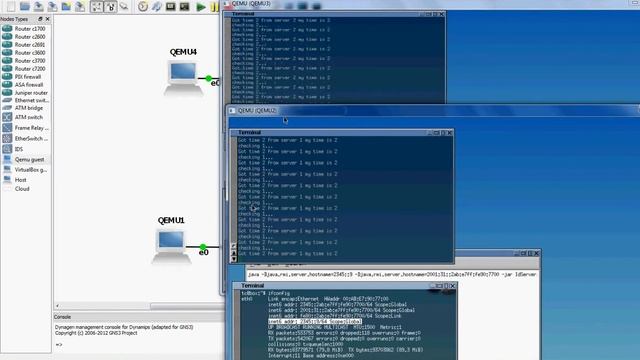Toggle the Show interface labels toolbar button
Viewport: 640px width, 360px height.
97,7
